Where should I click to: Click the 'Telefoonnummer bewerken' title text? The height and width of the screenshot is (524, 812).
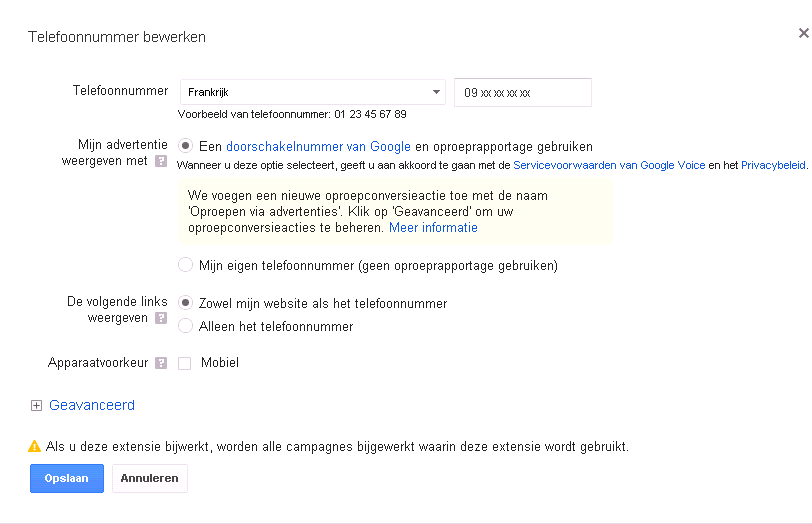(x=117, y=37)
